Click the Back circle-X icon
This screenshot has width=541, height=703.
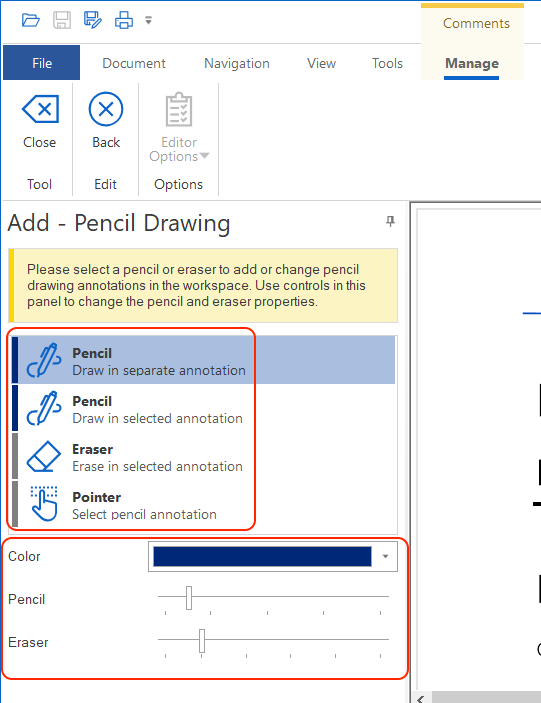[x=106, y=109]
